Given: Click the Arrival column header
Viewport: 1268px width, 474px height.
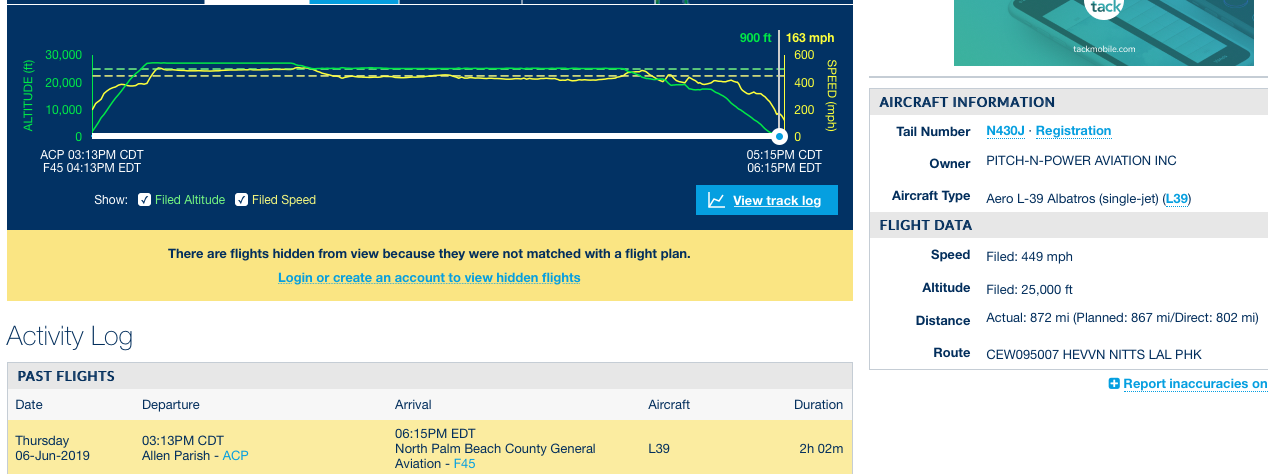Looking at the screenshot, I should (413, 405).
